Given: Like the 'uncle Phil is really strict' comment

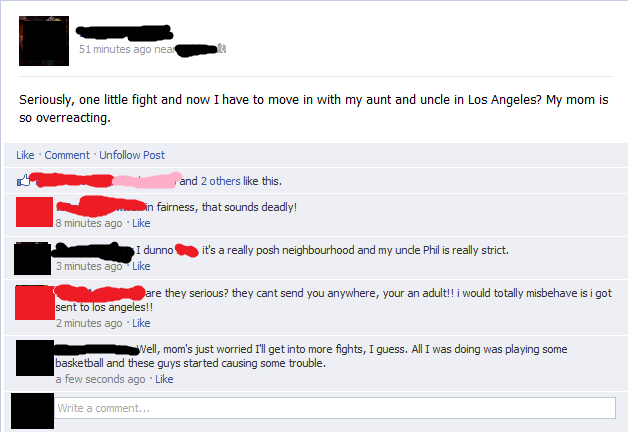Looking at the screenshot, I should click(141, 266).
